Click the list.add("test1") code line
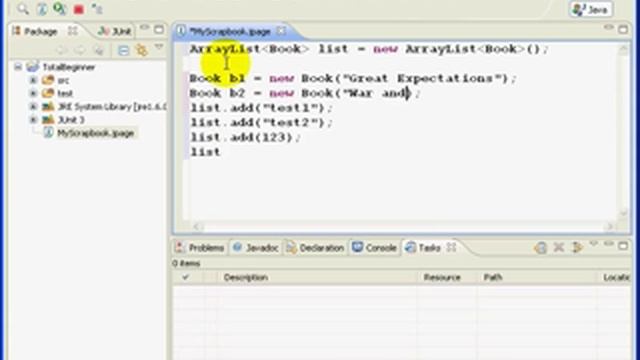 [261, 108]
